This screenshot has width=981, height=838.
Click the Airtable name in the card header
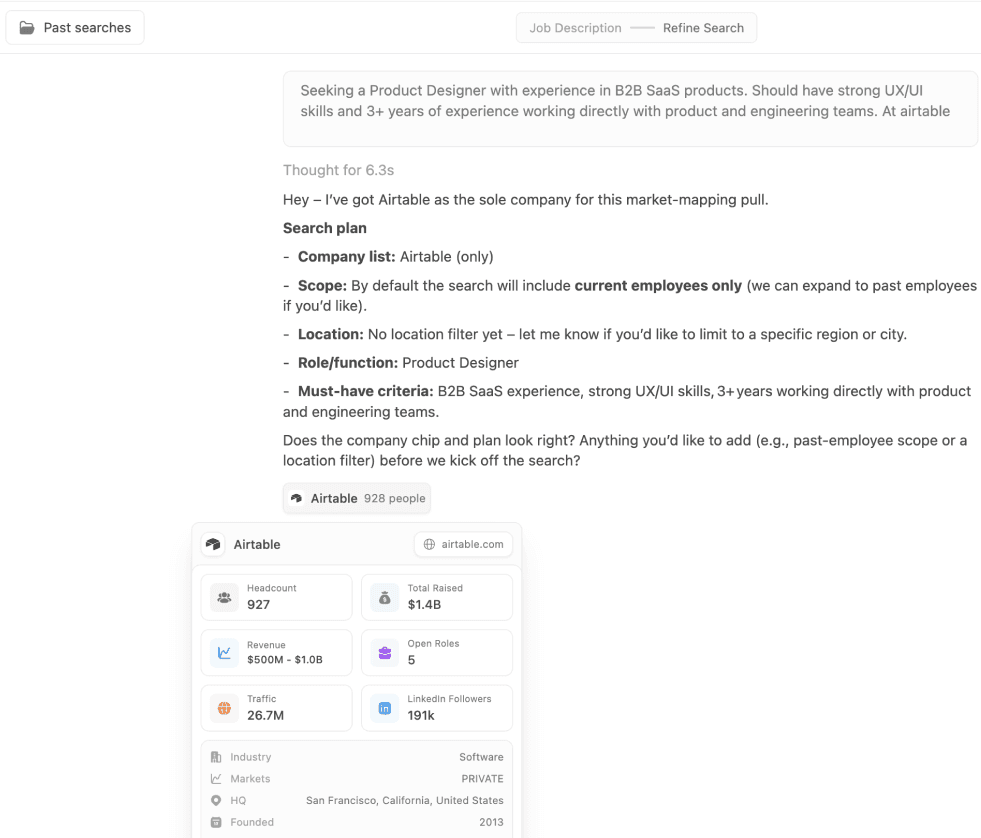(x=257, y=544)
